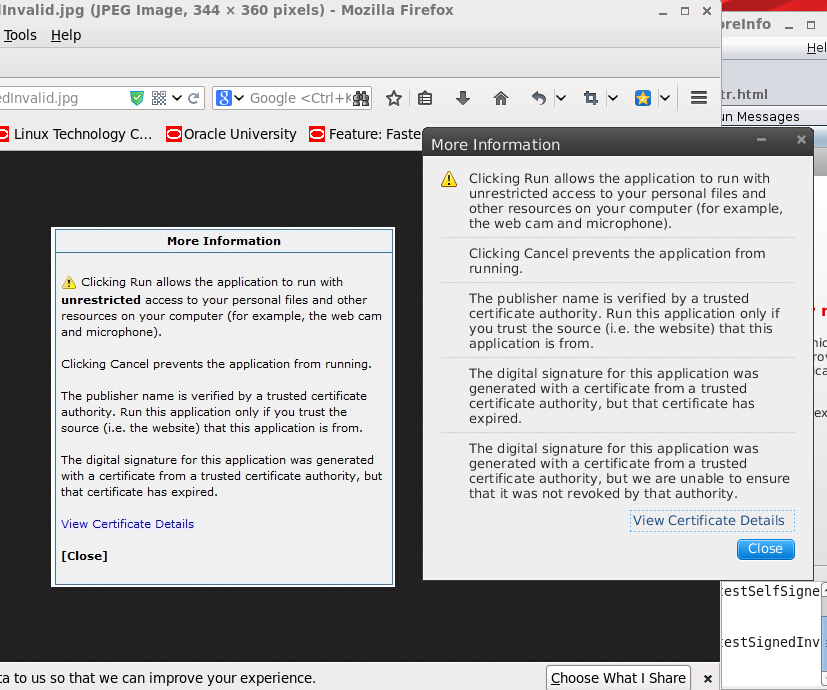The width and height of the screenshot is (827, 690).
Task: Open the Tools menu
Action: (x=20, y=35)
